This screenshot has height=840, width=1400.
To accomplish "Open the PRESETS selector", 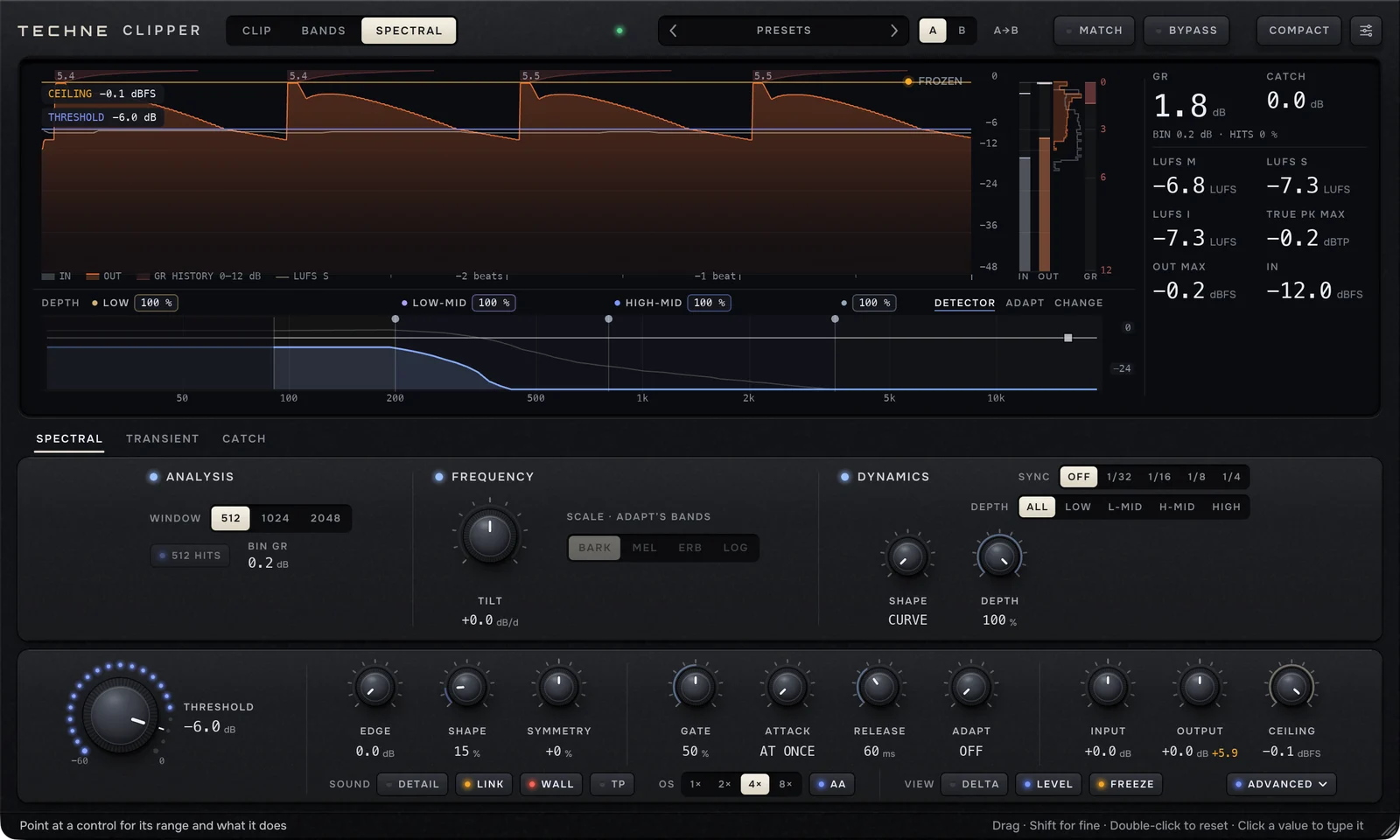I will coord(783,31).
